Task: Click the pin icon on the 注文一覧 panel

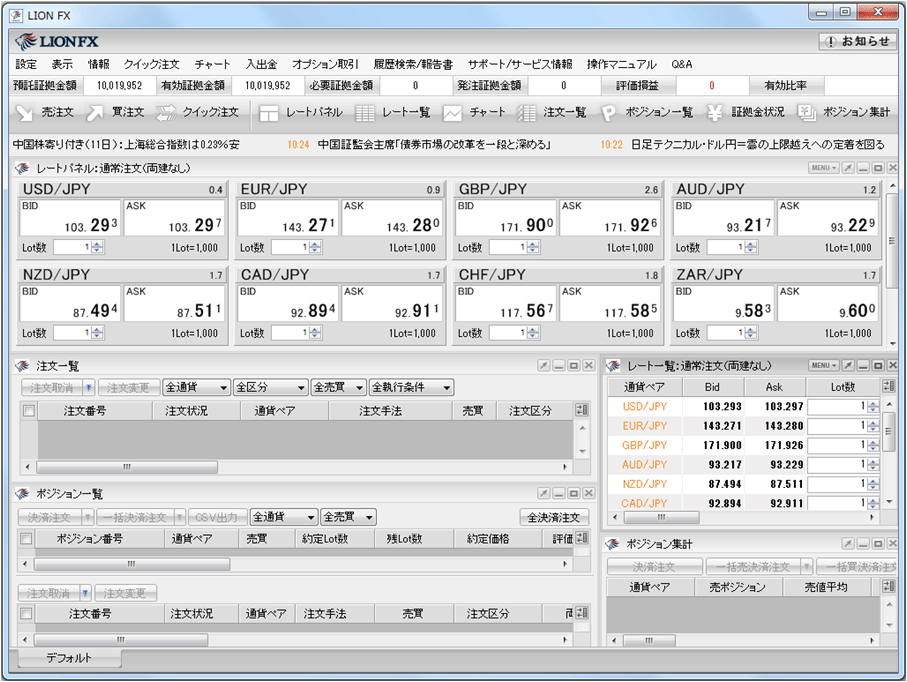Action: [x=544, y=365]
